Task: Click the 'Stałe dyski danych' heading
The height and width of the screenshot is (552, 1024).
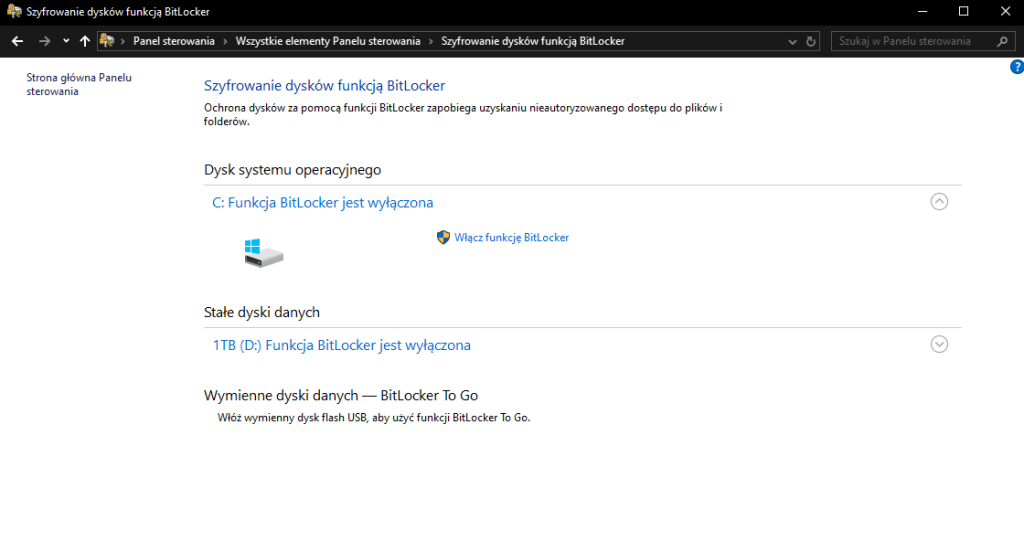Action: [x=262, y=312]
